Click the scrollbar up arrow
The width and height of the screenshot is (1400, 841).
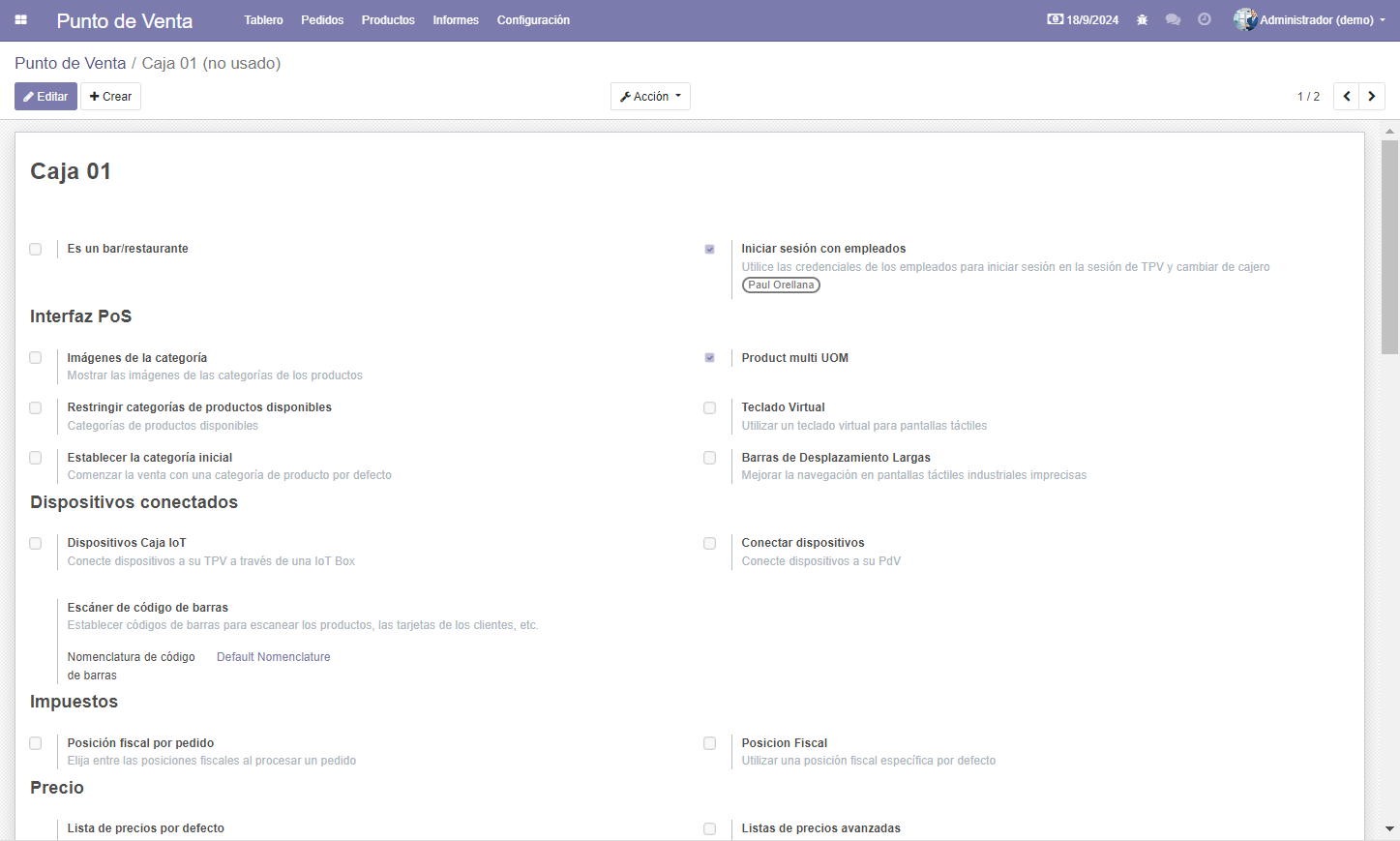1390,131
